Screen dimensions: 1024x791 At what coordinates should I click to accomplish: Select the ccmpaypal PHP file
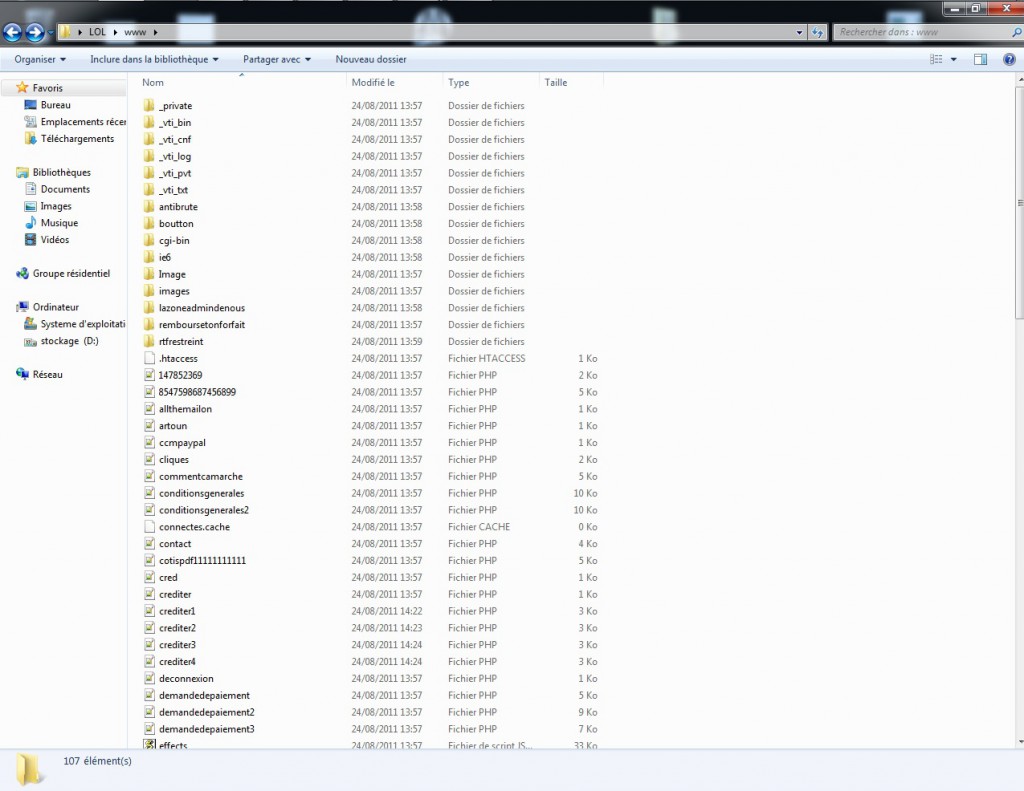pos(182,443)
